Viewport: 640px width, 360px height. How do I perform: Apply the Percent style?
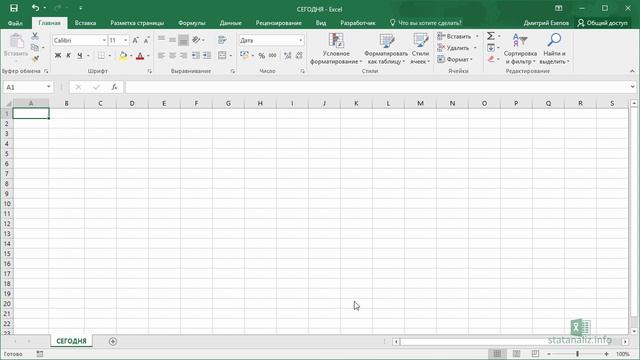coord(262,56)
